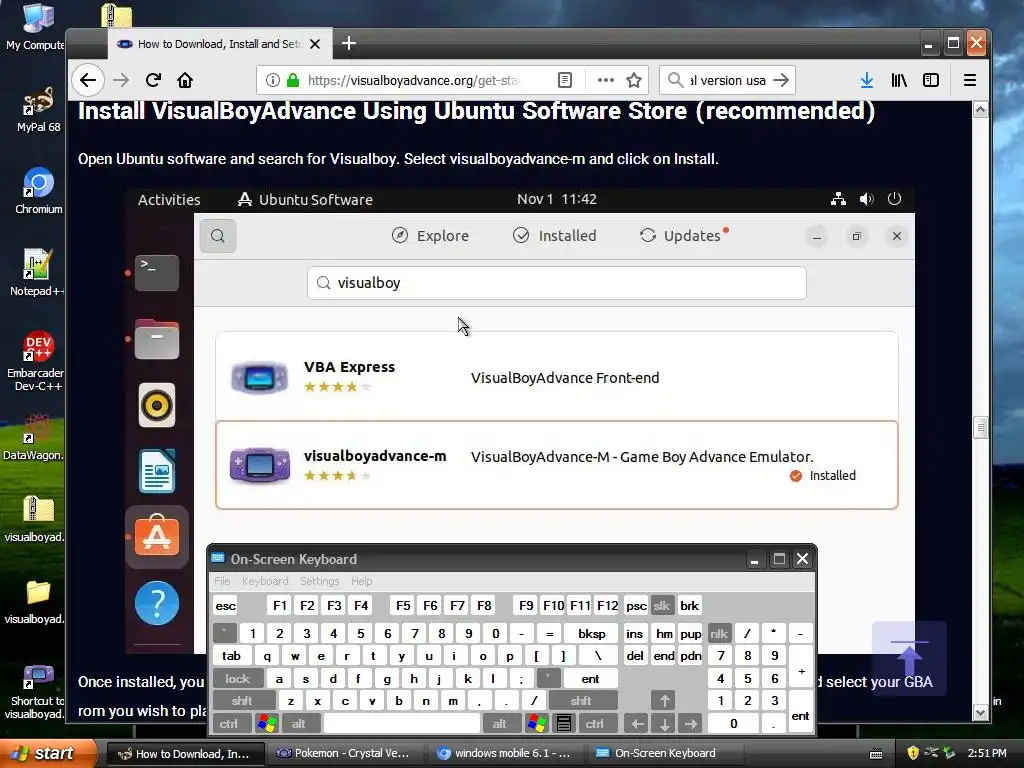Click browser scrollbar down arrow
1024x768 pixels.
point(980,712)
